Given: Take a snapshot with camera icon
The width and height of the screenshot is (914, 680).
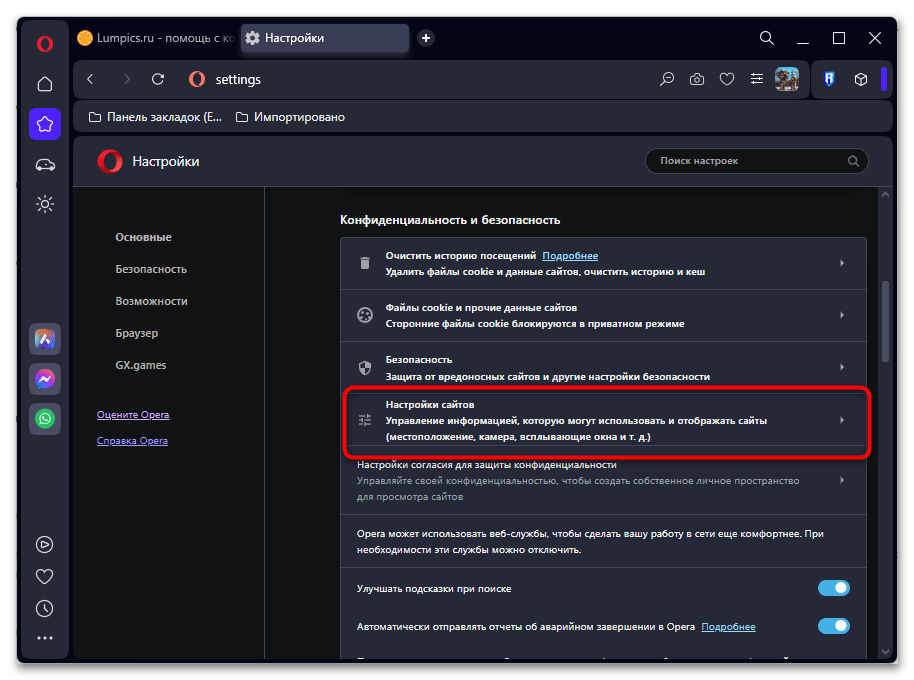Looking at the screenshot, I should 697,79.
